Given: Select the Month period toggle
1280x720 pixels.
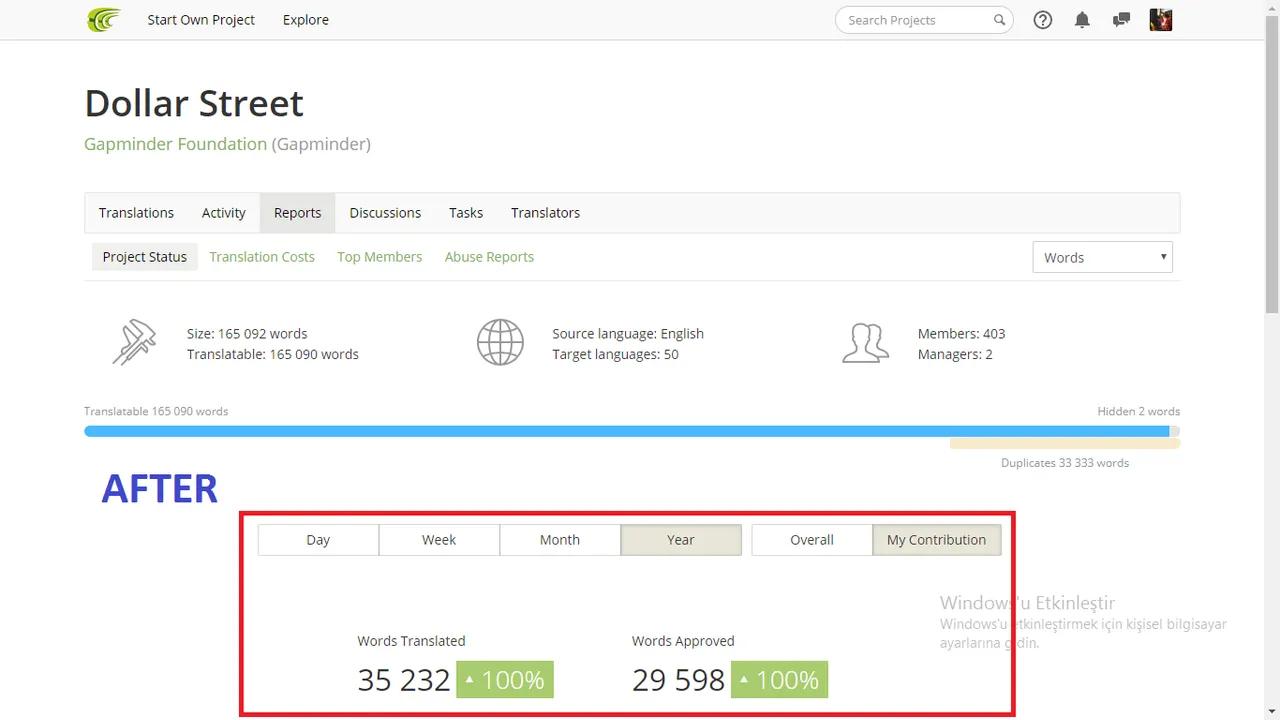Looking at the screenshot, I should pos(560,540).
